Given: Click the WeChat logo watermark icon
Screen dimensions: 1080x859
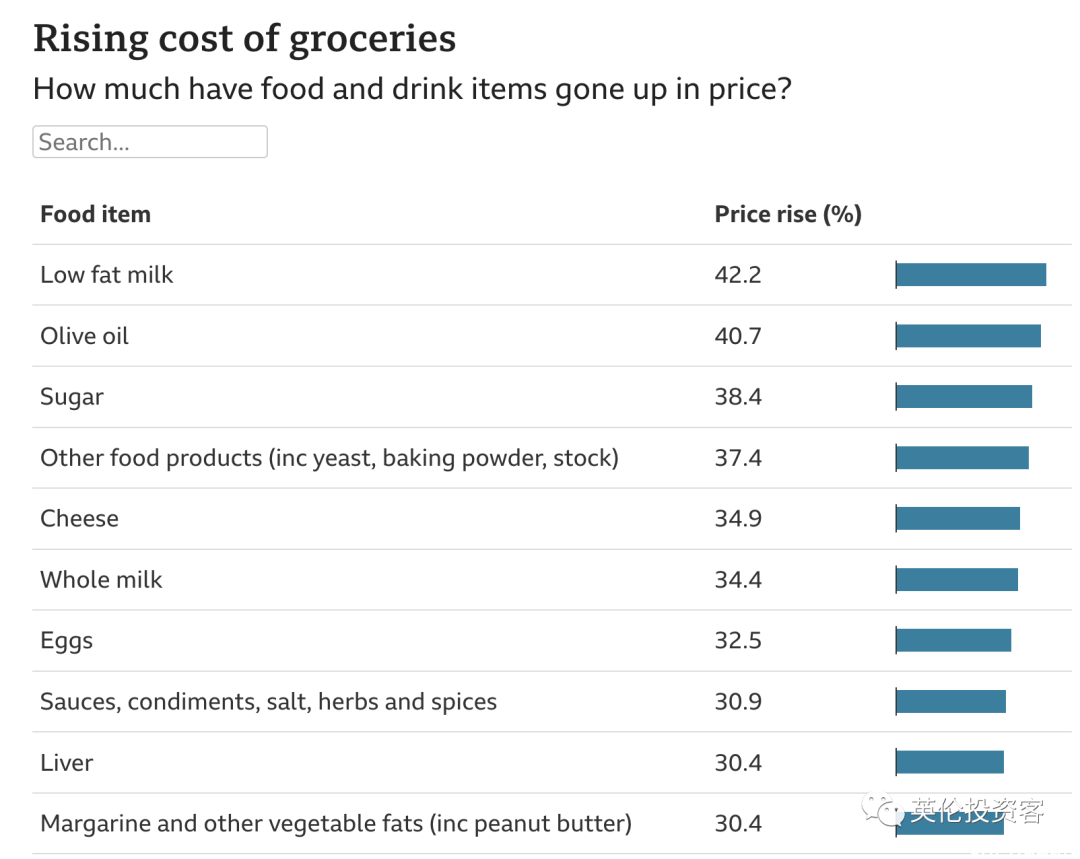Looking at the screenshot, I should click(882, 810).
